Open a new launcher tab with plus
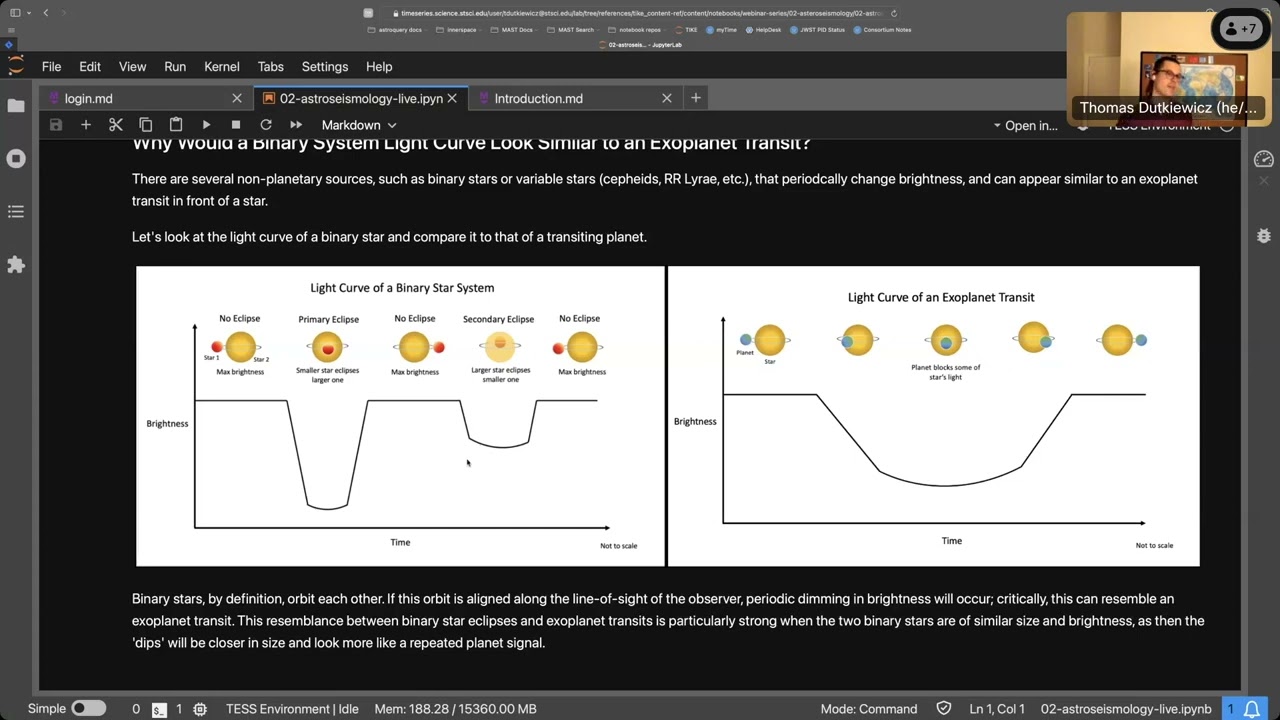 point(696,98)
